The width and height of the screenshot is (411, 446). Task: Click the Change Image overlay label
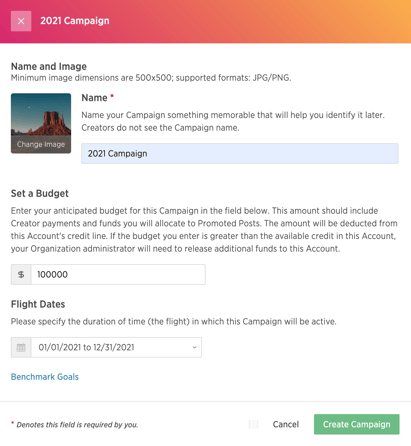(41, 144)
